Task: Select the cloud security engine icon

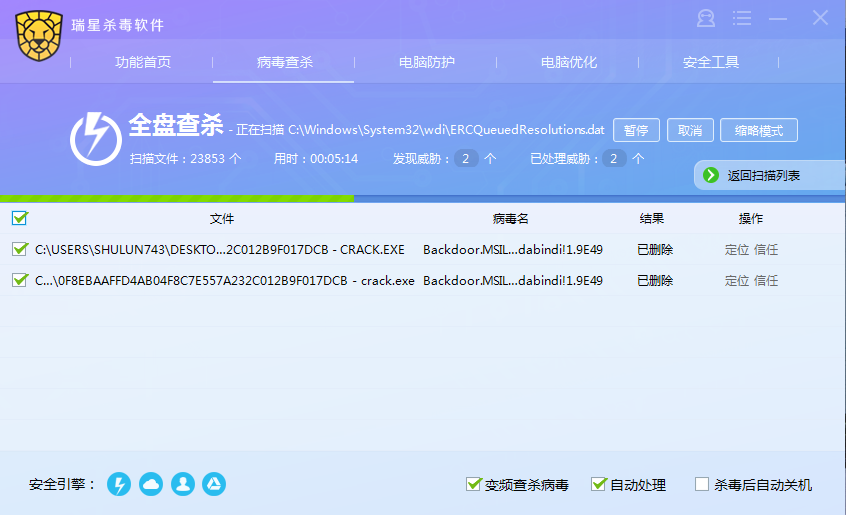Action: pos(151,484)
